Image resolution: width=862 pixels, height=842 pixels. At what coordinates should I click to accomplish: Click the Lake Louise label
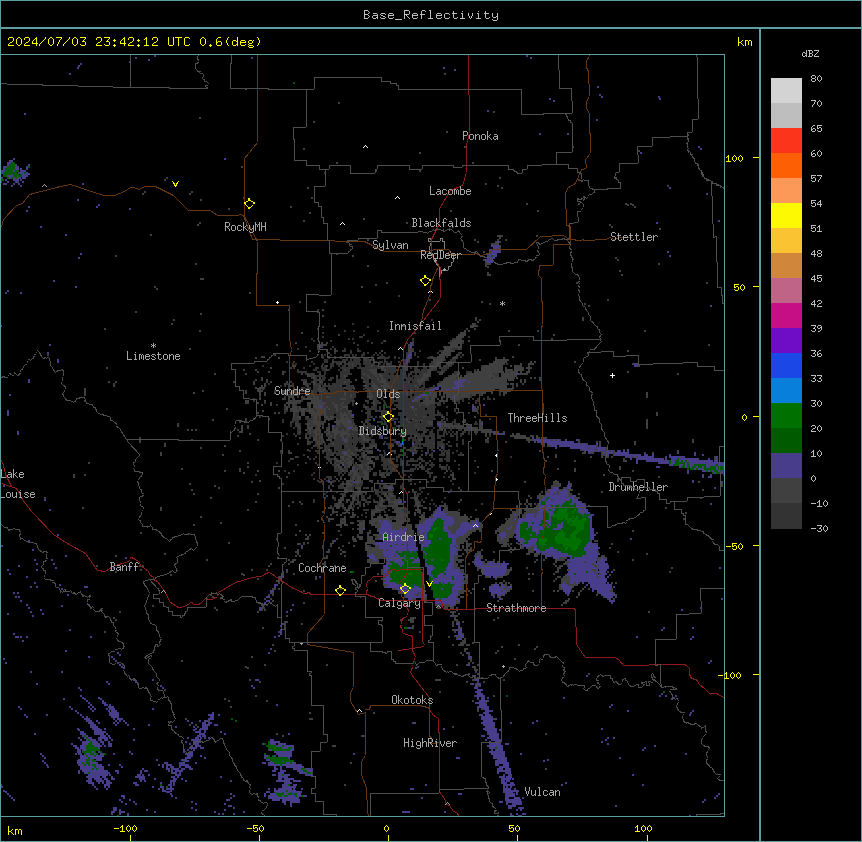click(x=18, y=484)
